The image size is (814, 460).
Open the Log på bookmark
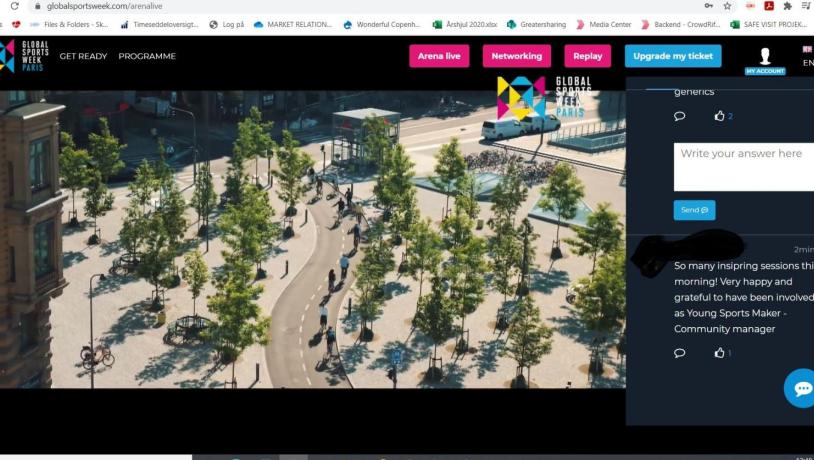pos(227,24)
